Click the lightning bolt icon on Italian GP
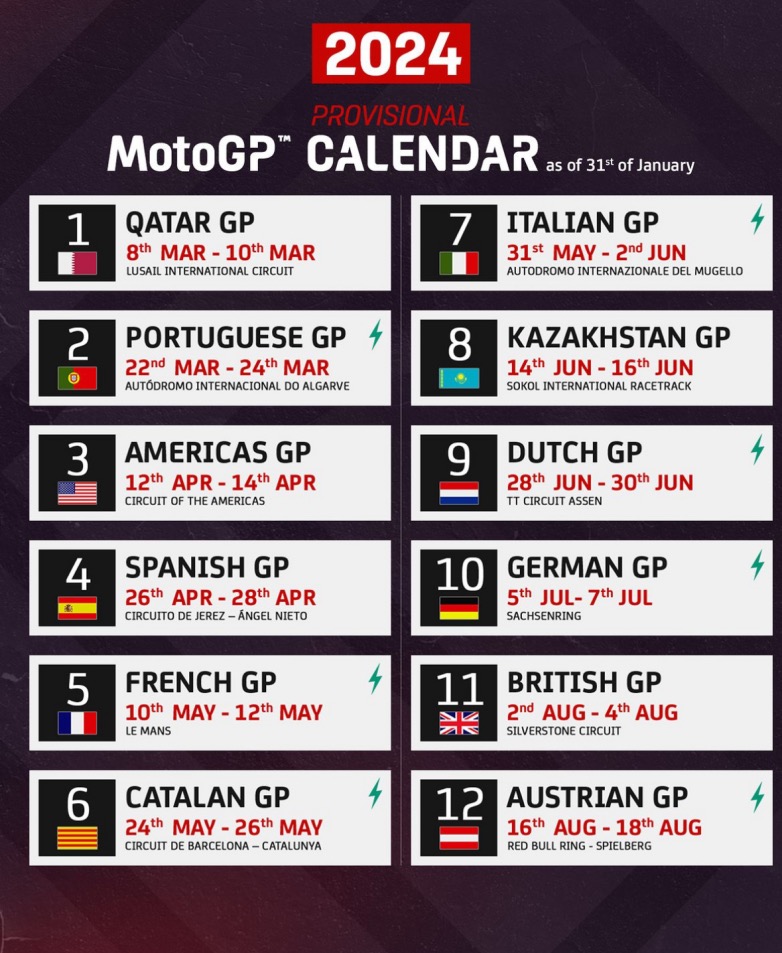The width and height of the screenshot is (782, 953). point(757,220)
